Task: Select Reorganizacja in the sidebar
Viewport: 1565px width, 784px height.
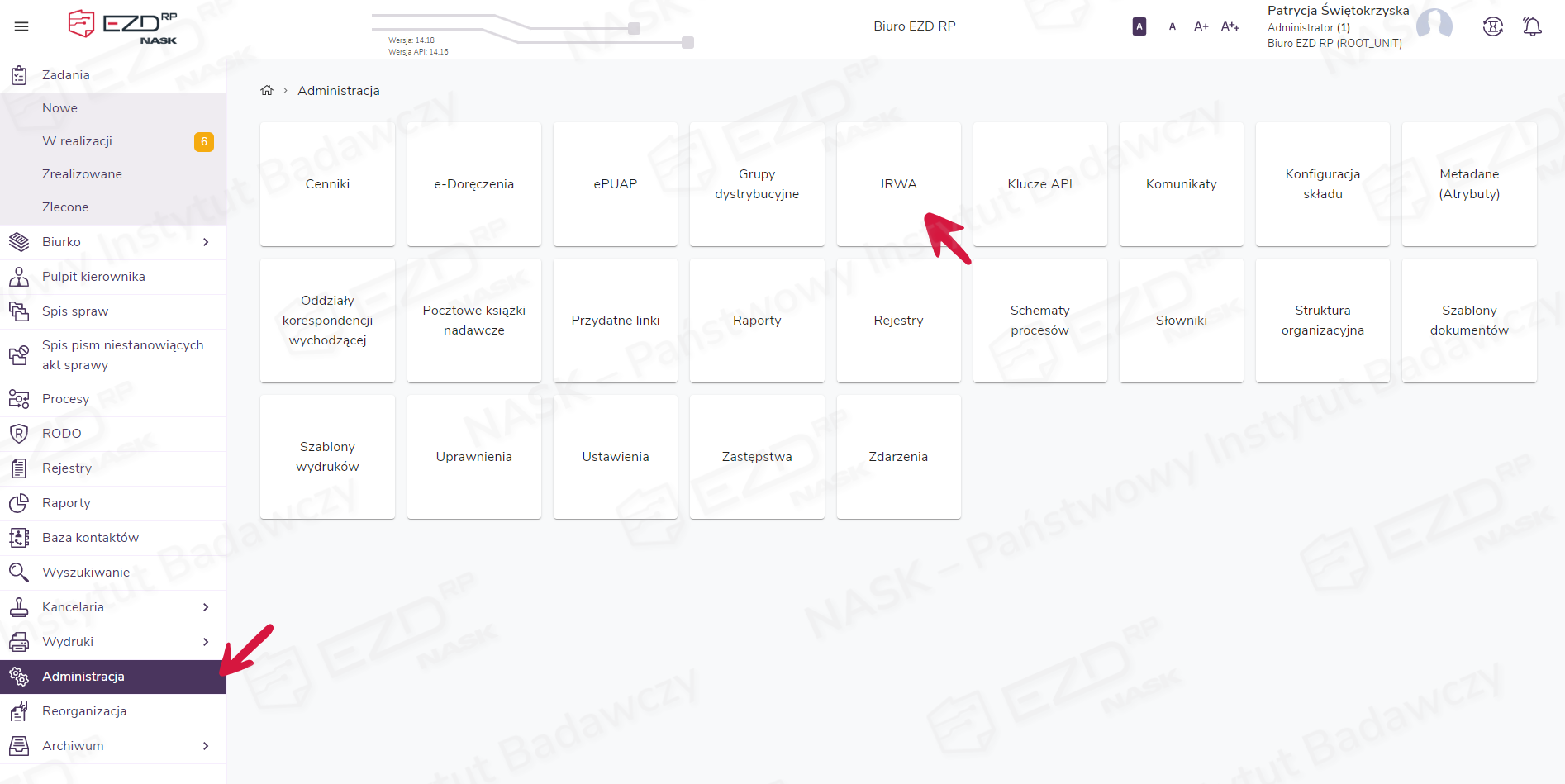Action: (x=84, y=711)
